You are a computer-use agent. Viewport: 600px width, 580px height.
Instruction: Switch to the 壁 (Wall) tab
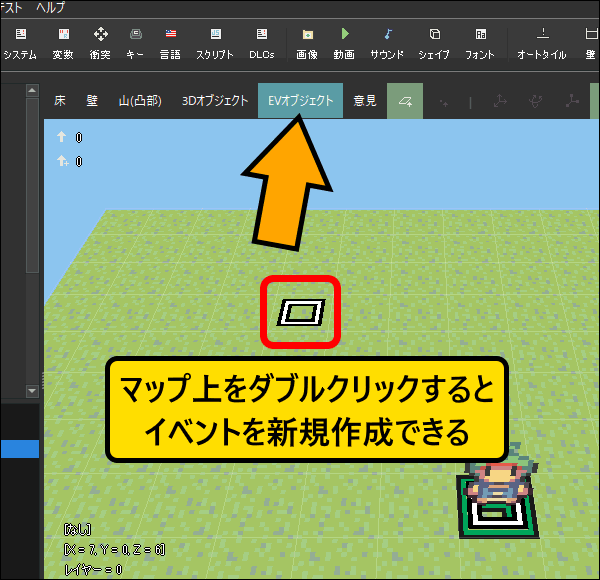(91, 101)
